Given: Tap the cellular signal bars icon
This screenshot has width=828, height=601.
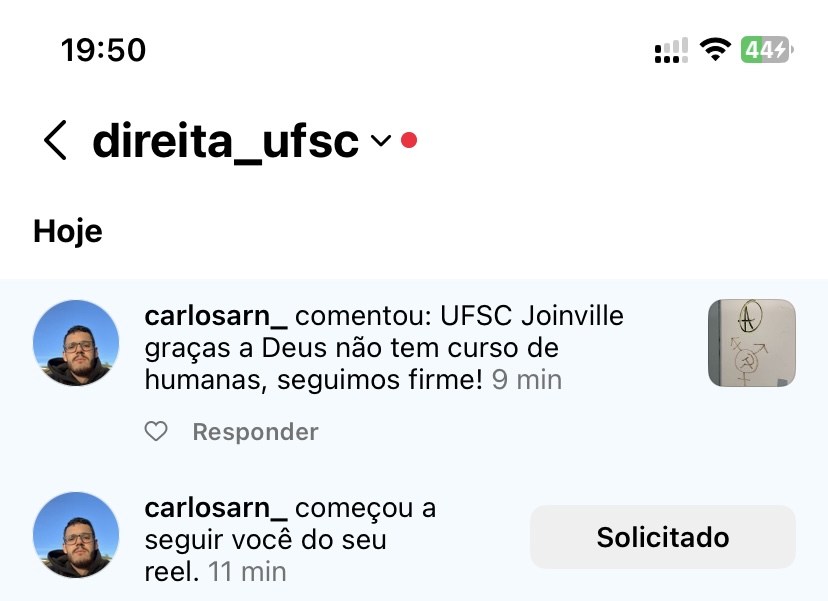Looking at the screenshot, I should pos(671,50).
